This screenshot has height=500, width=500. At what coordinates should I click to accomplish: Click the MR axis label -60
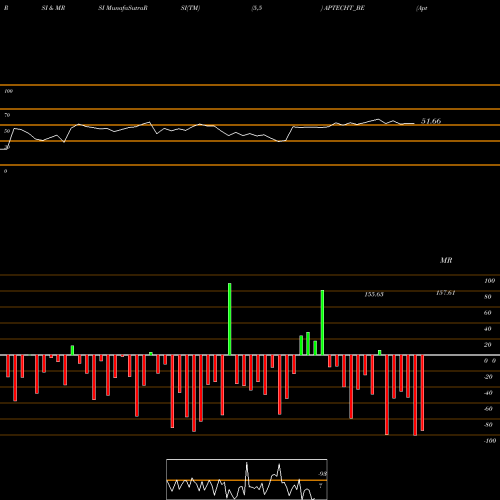(488, 409)
